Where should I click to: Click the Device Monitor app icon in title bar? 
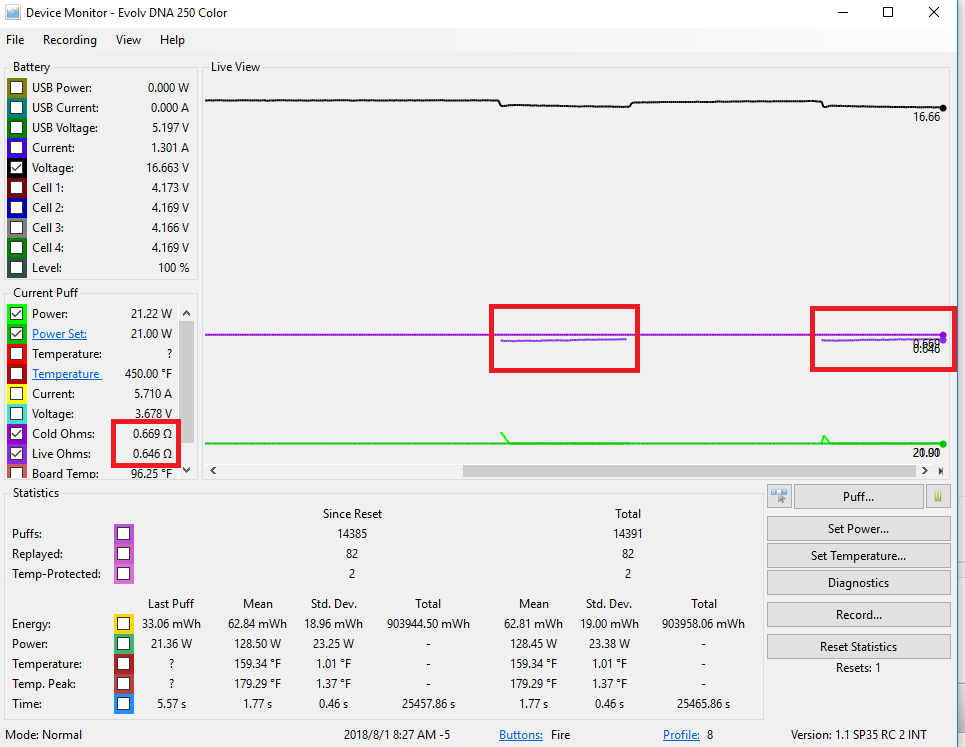[x=13, y=13]
